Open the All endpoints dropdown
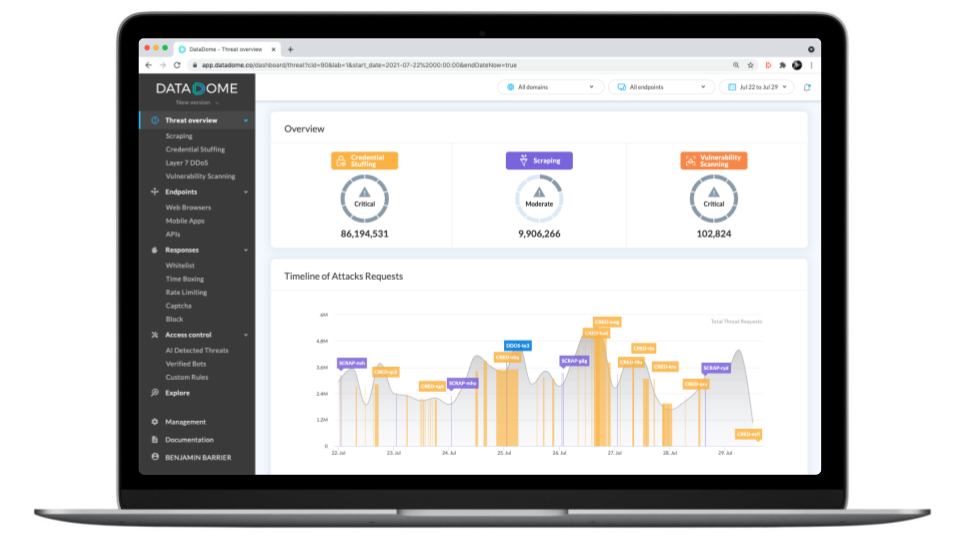This screenshot has height=540, width=960. pos(661,87)
